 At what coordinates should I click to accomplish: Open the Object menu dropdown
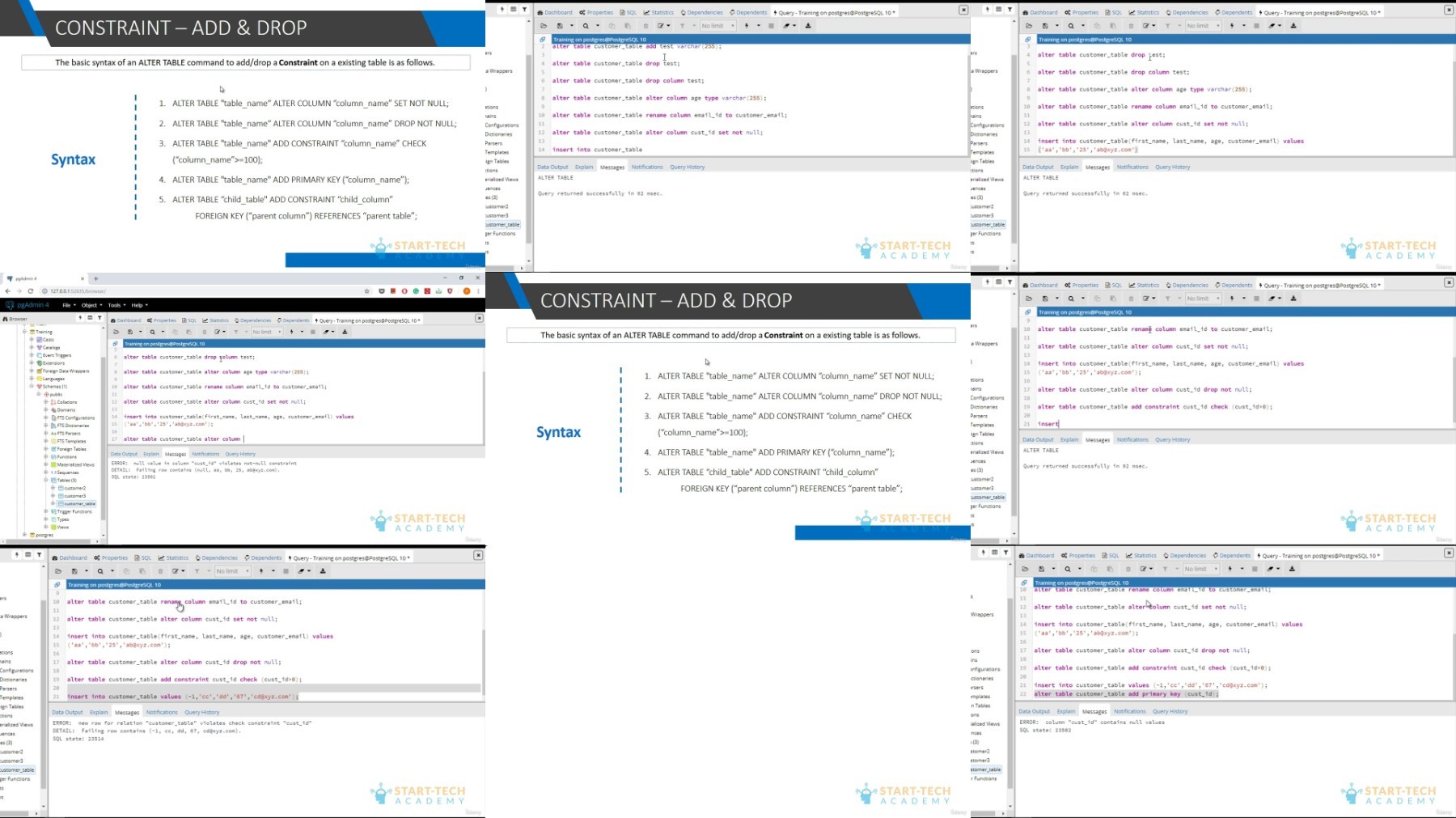click(x=91, y=305)
